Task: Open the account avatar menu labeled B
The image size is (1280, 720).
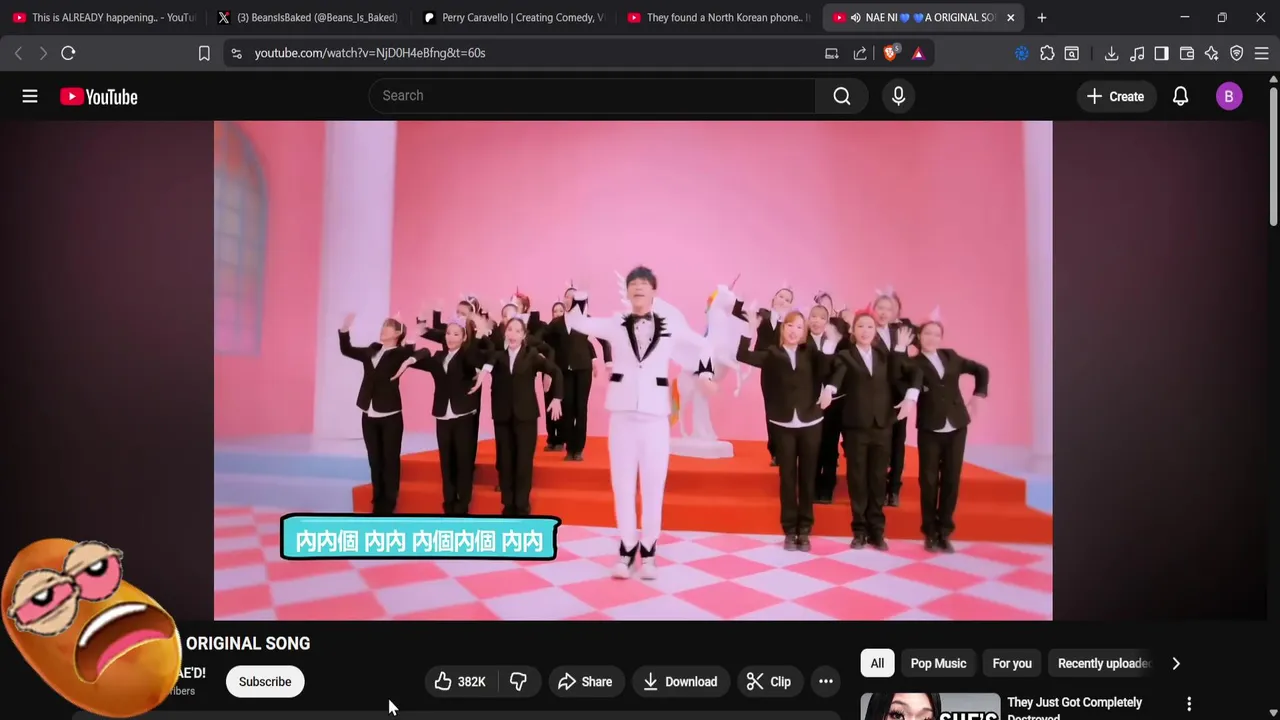Action: (1229, 96)
